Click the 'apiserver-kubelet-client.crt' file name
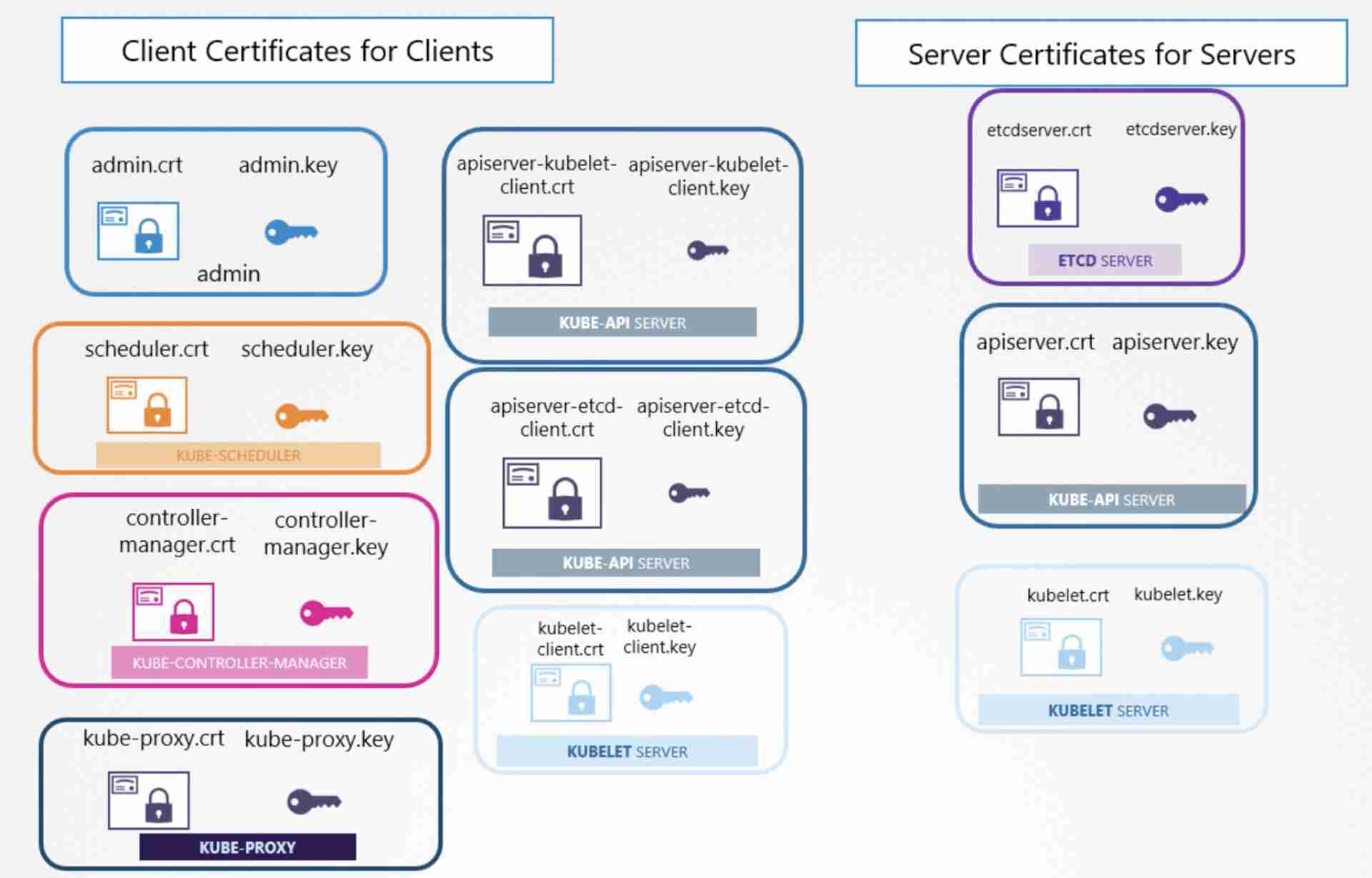The height and width of the screenshot is (878, 1372). click(x=537, y=175)
